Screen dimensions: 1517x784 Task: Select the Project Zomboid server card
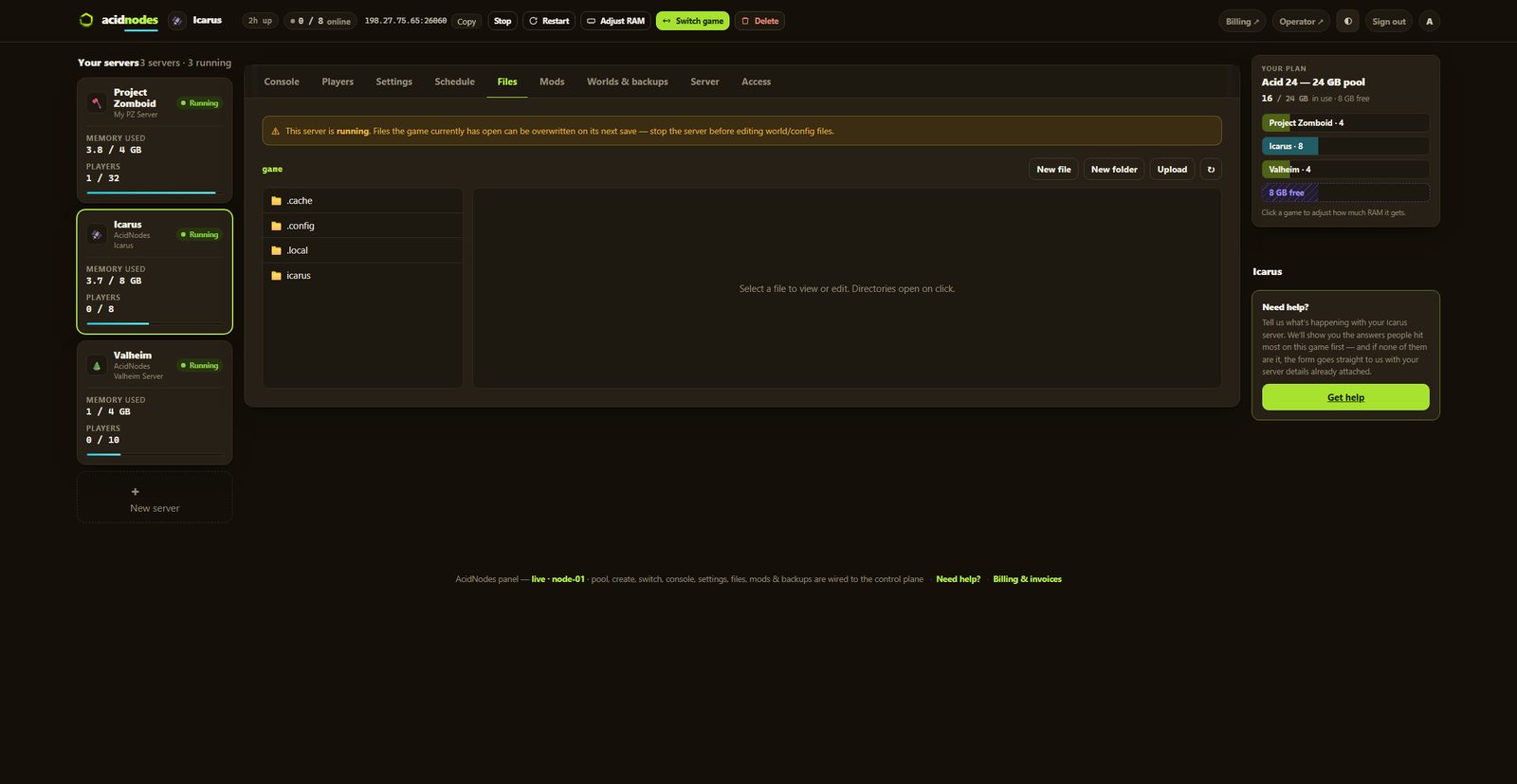click(155, 139)
